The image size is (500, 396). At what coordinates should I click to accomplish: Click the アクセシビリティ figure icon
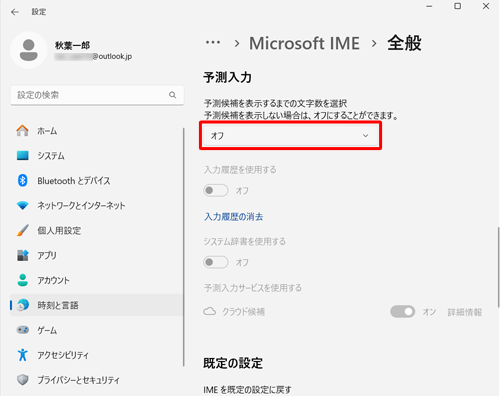tap(23, 355)
